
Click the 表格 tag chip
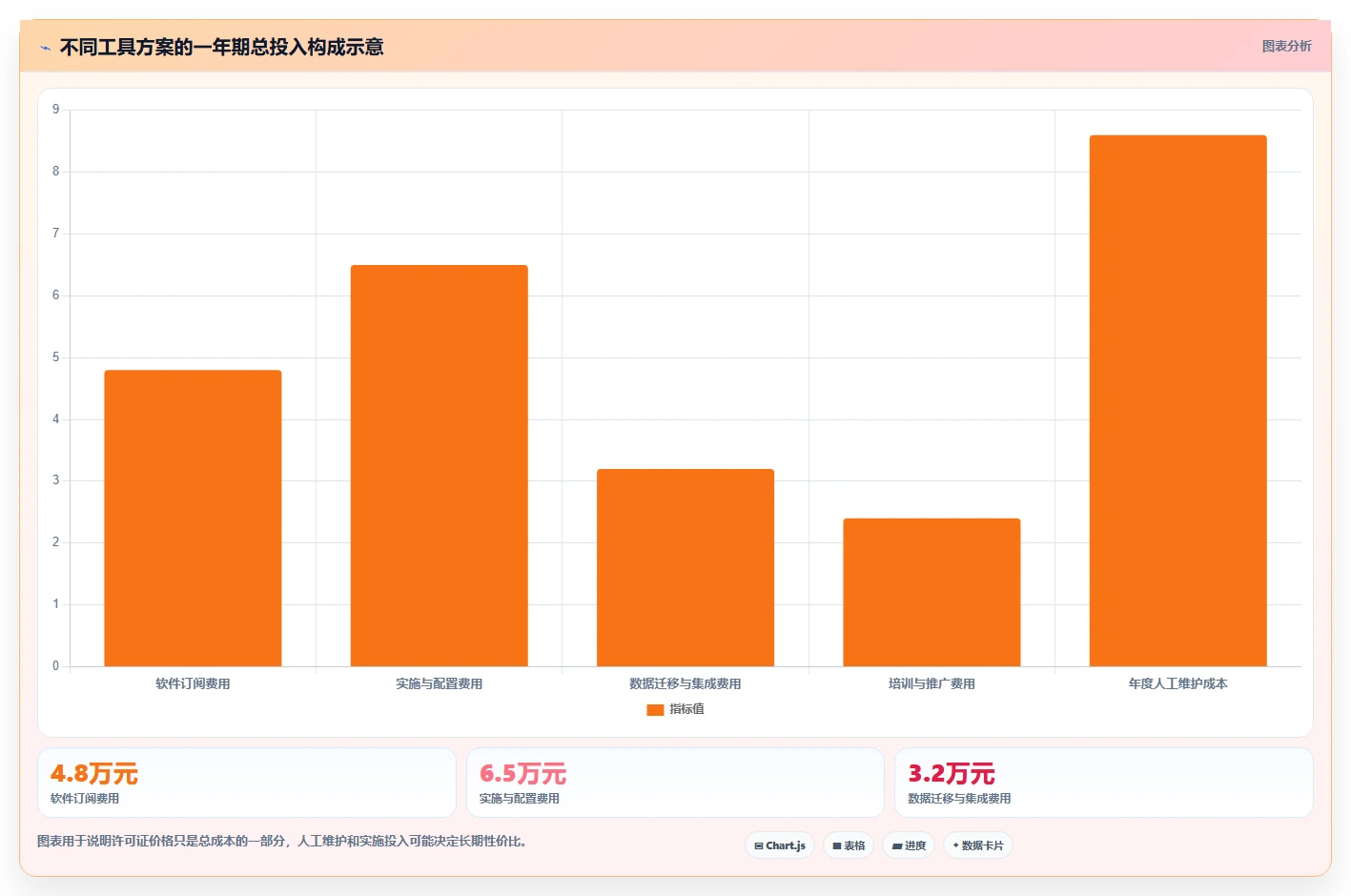pyautogui.click(x=849, y=845)
